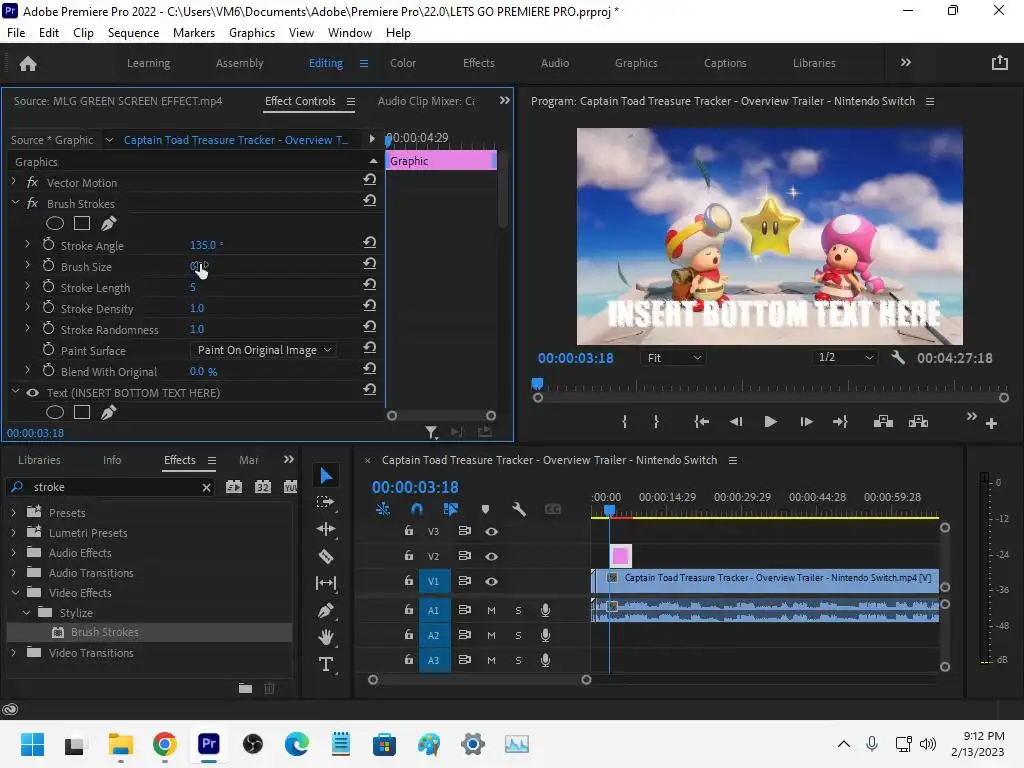This screenshot has height=768, width=1024.
Task: Click the Stroke Angle value 135.0
Action: (202, 245)
